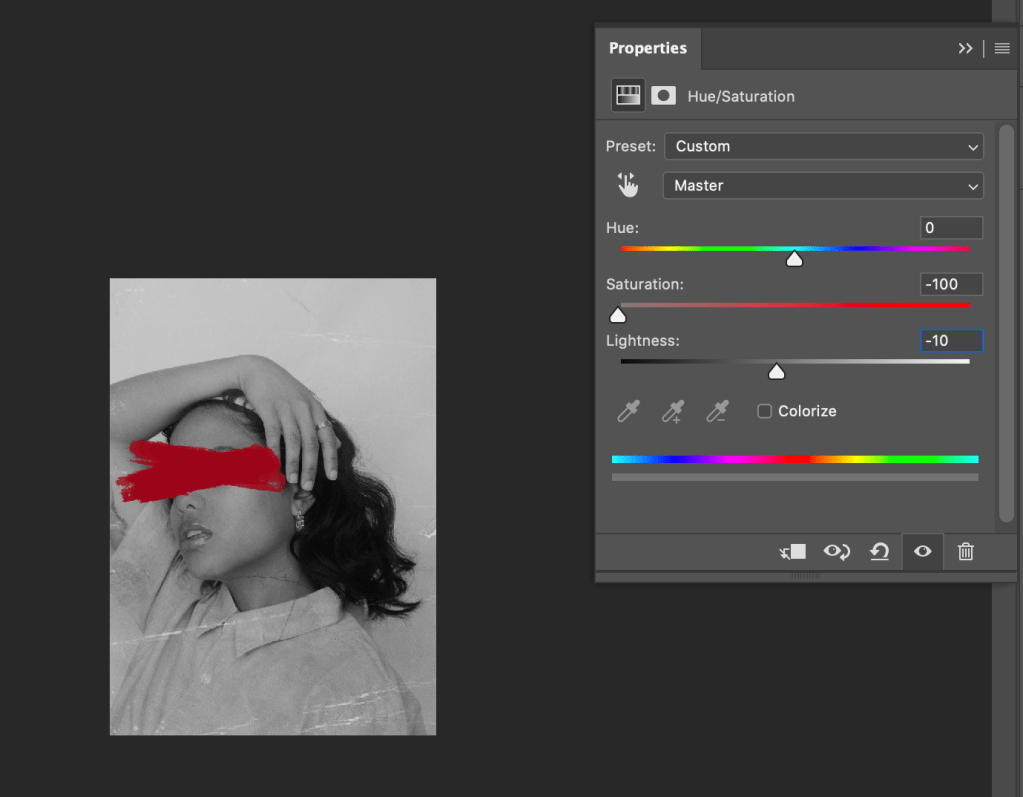Click the Saturation value field
Viewport: 1023px width, 797px height.
tap(951, 284)
